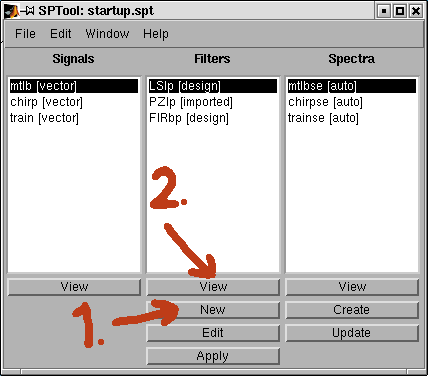This screenshot has height=376, width=428.
Task: Open the File menu
Action: 25,34
